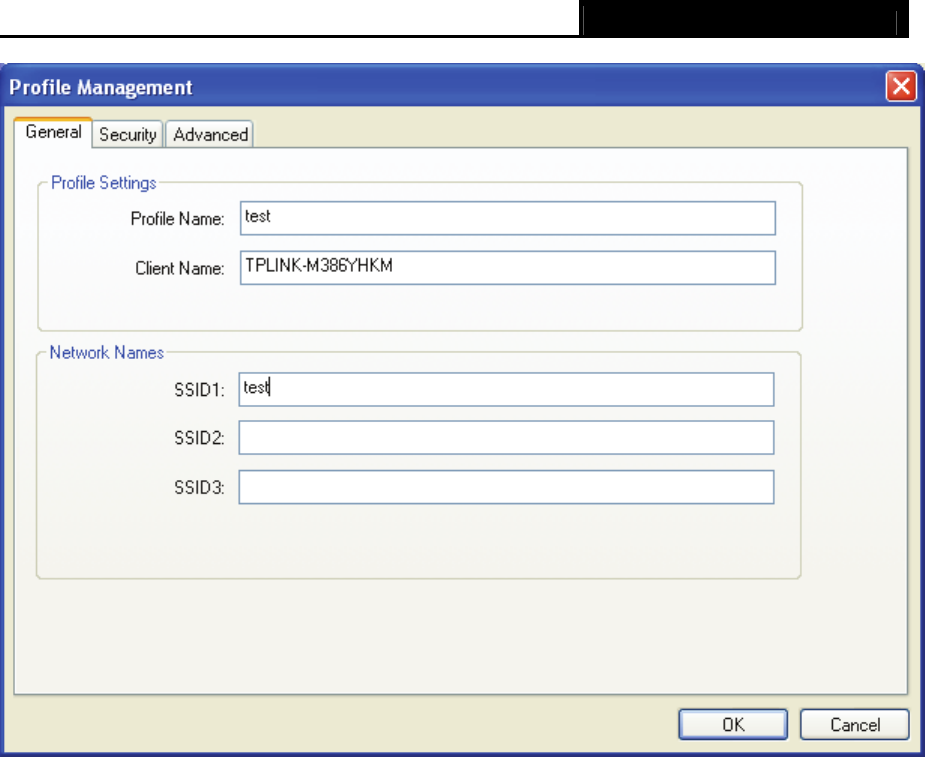925x757 pixels.
Task: Click the Client Name label
Action: point(180,268)
